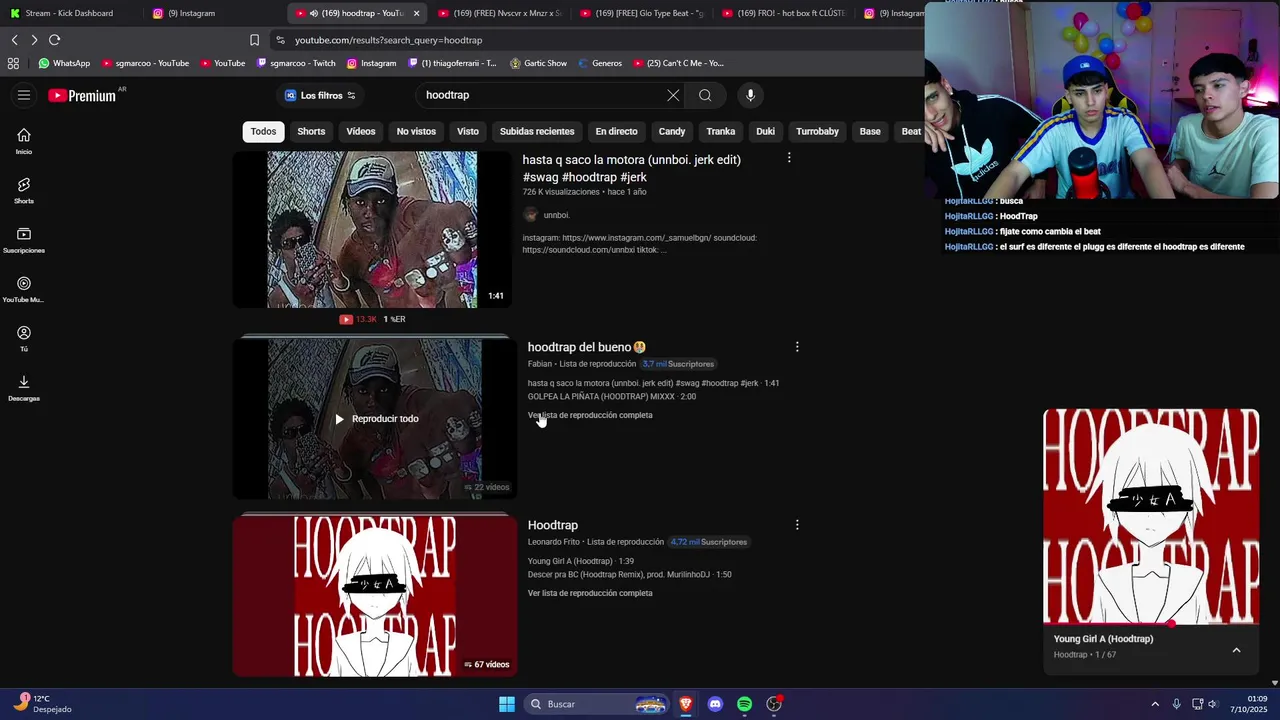1280x720 pixels.
Task: Select the Todos filter chip
Action: pos(263,131)
